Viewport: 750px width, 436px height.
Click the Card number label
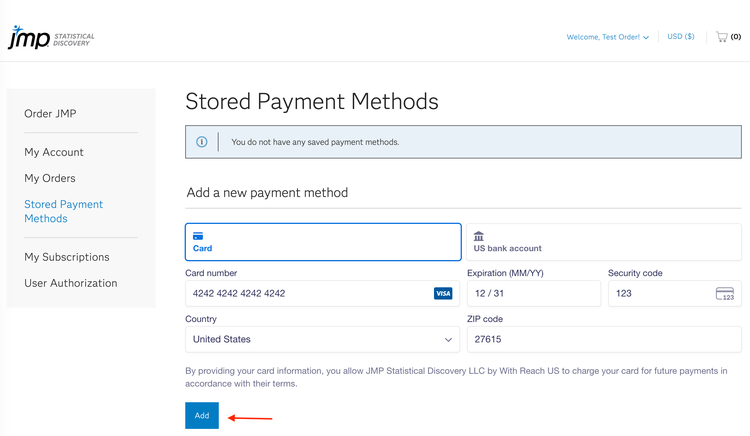coord(211,273)
